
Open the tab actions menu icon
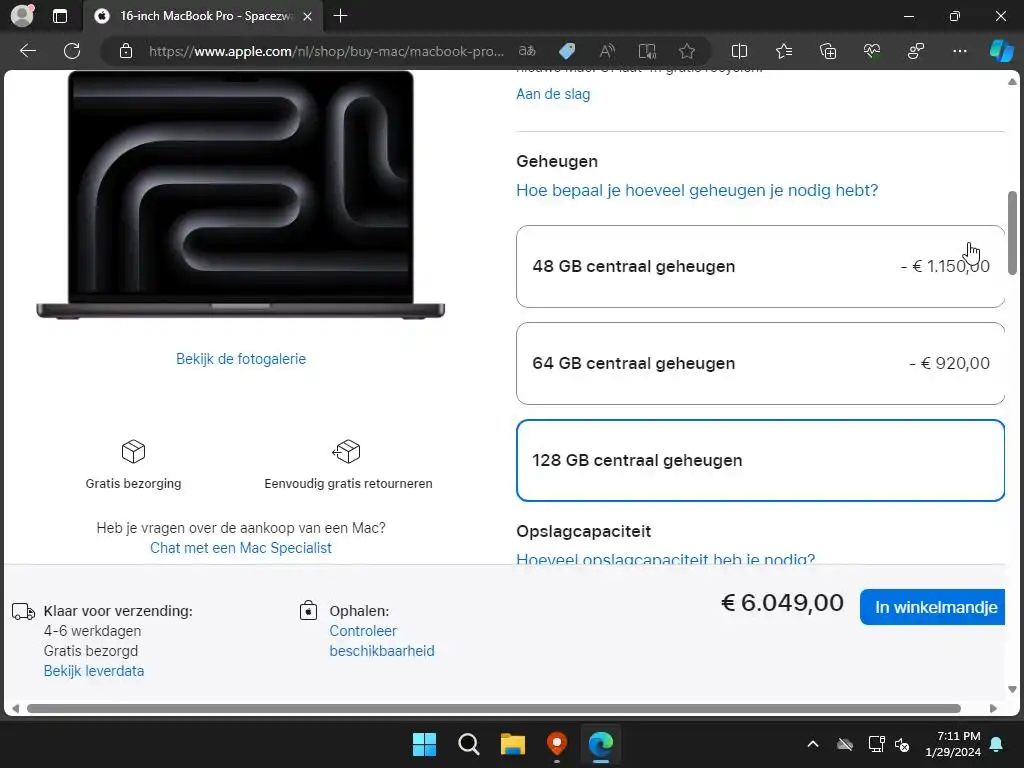click(x=59, y=16)
